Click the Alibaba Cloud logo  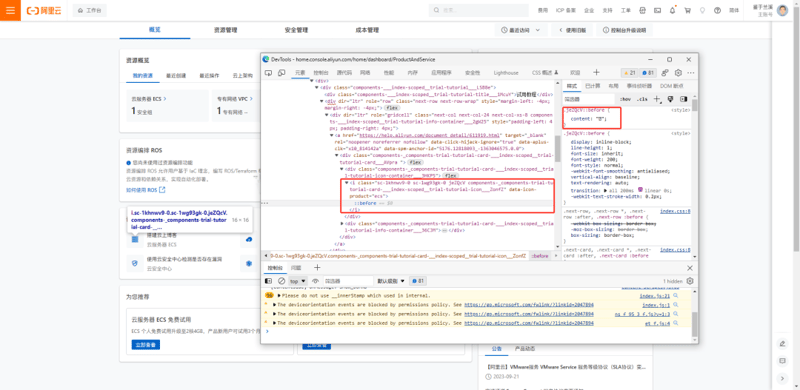pos(44,10)
